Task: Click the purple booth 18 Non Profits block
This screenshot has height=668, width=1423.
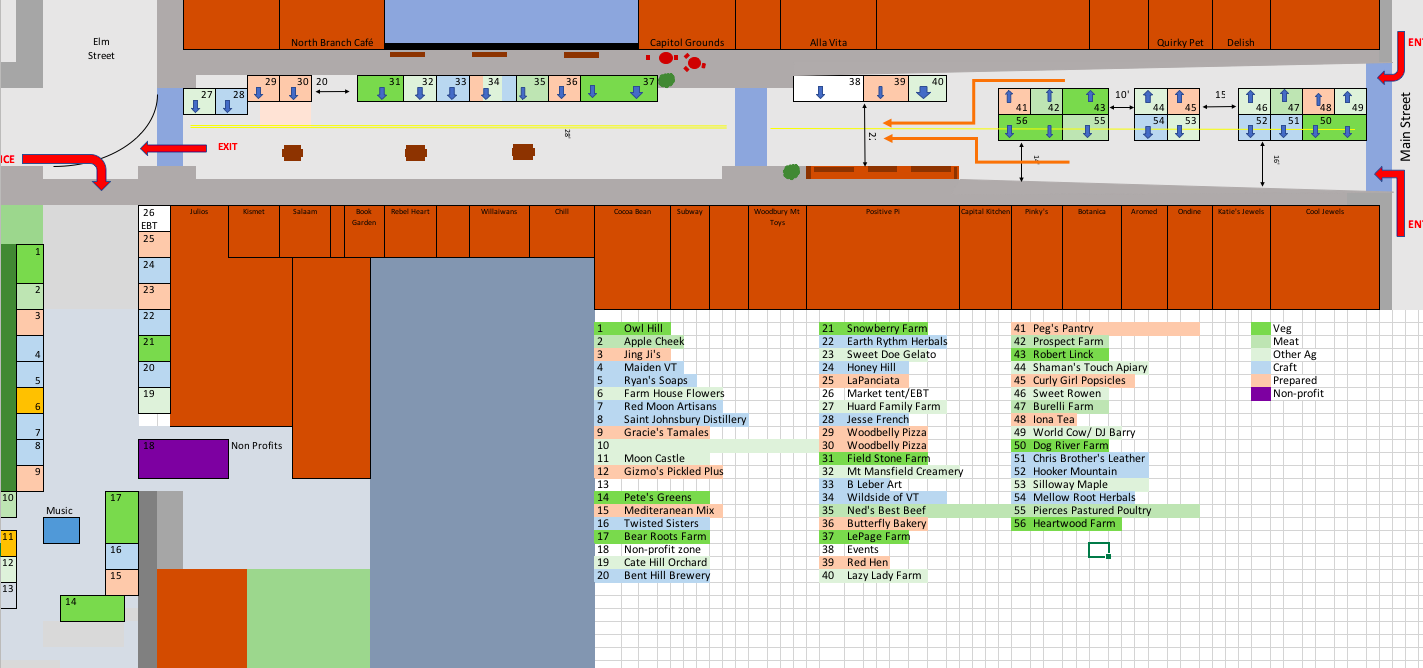Action: pyautogui.click(x=183, y=458)
